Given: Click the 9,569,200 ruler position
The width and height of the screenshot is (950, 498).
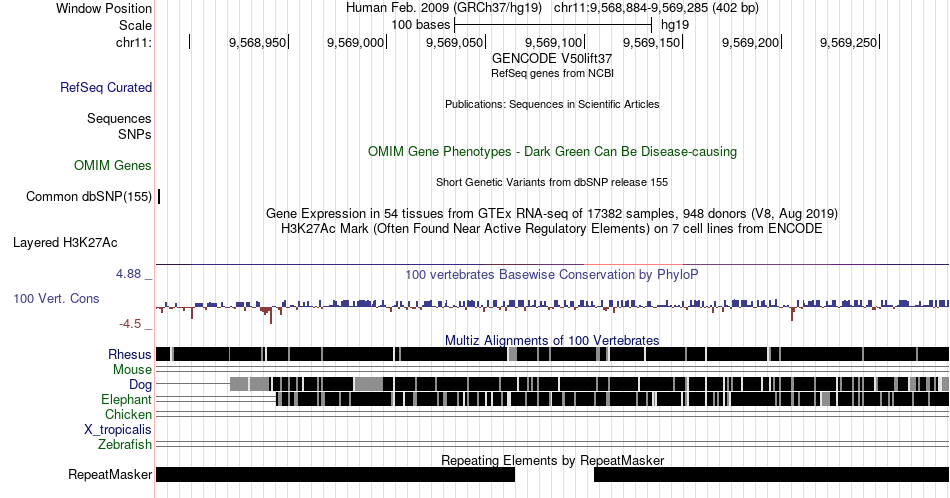Looking at the screenshot, I should [750, 42].
